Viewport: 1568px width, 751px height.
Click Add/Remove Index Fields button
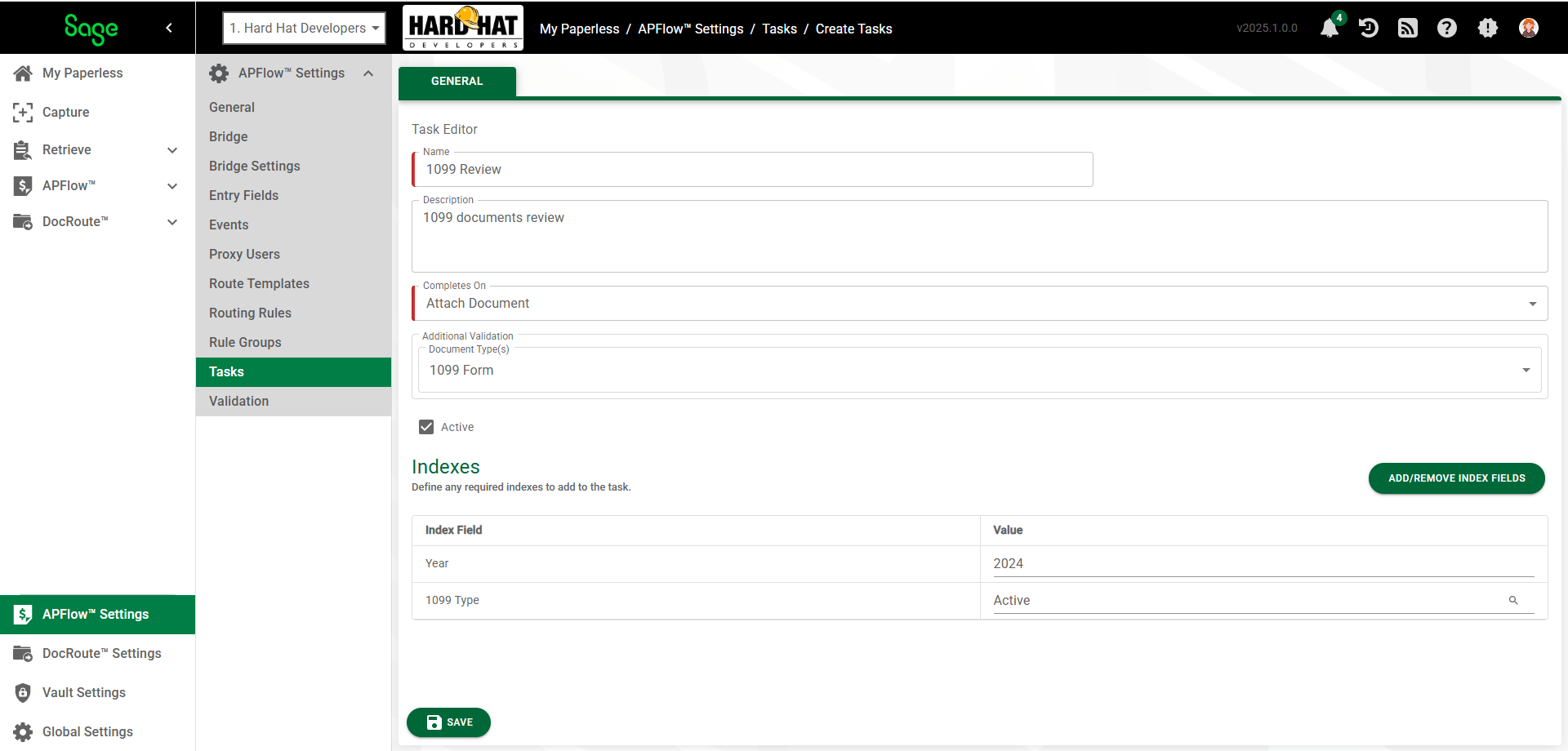pos(1457,478)
